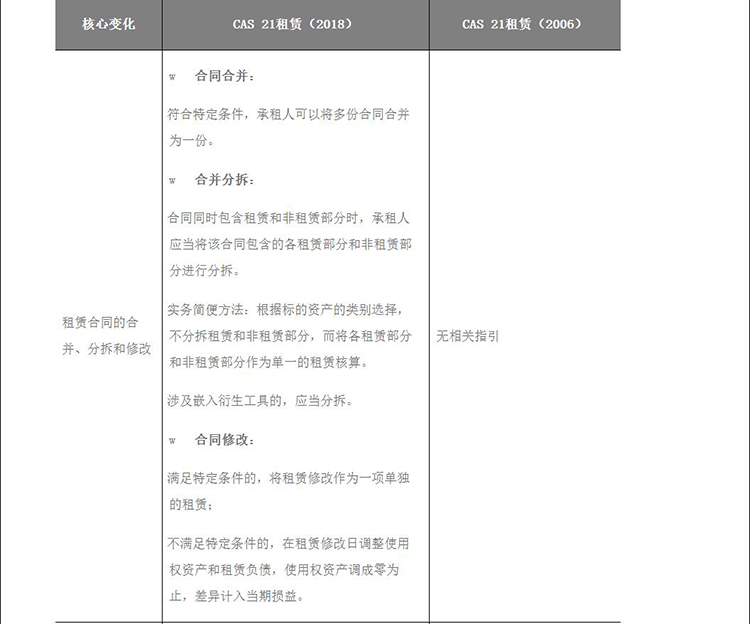This screenshot has width=750, height=624.
Task: Click the line starting with 符合特定条件
Action: pyautogui.click(x=288, y=114)
